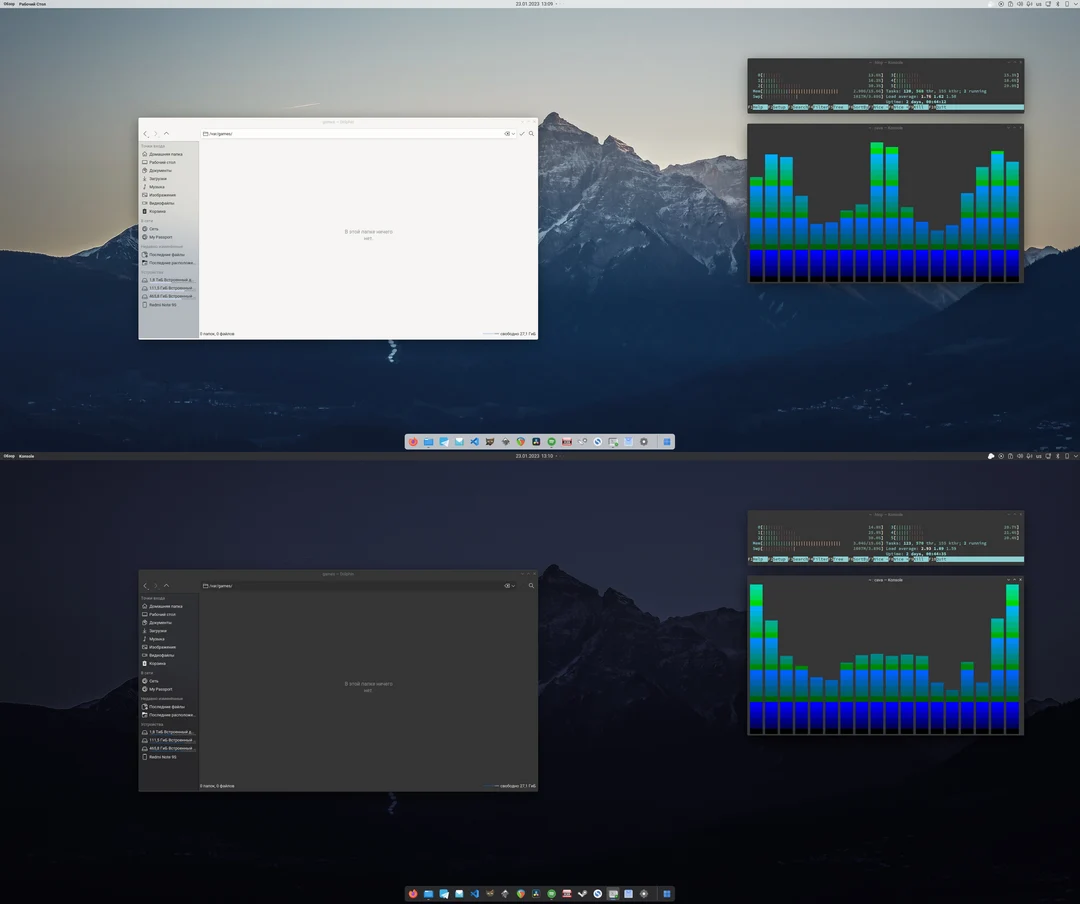Open Inkscape from the dock
Screen dimensions: 1080x904
[503, 441]
